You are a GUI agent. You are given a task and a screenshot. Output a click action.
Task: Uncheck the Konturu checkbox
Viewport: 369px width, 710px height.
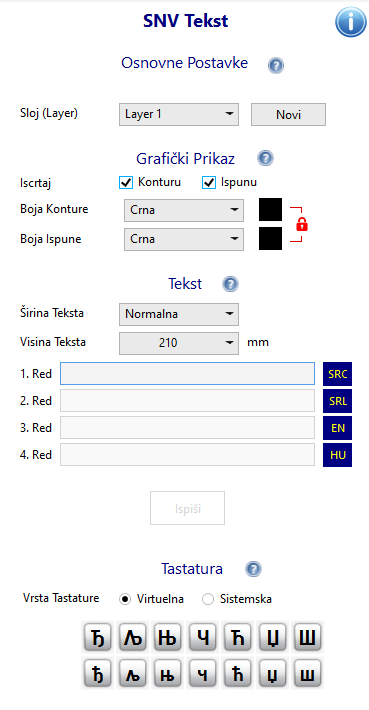(x=125, y=182)
